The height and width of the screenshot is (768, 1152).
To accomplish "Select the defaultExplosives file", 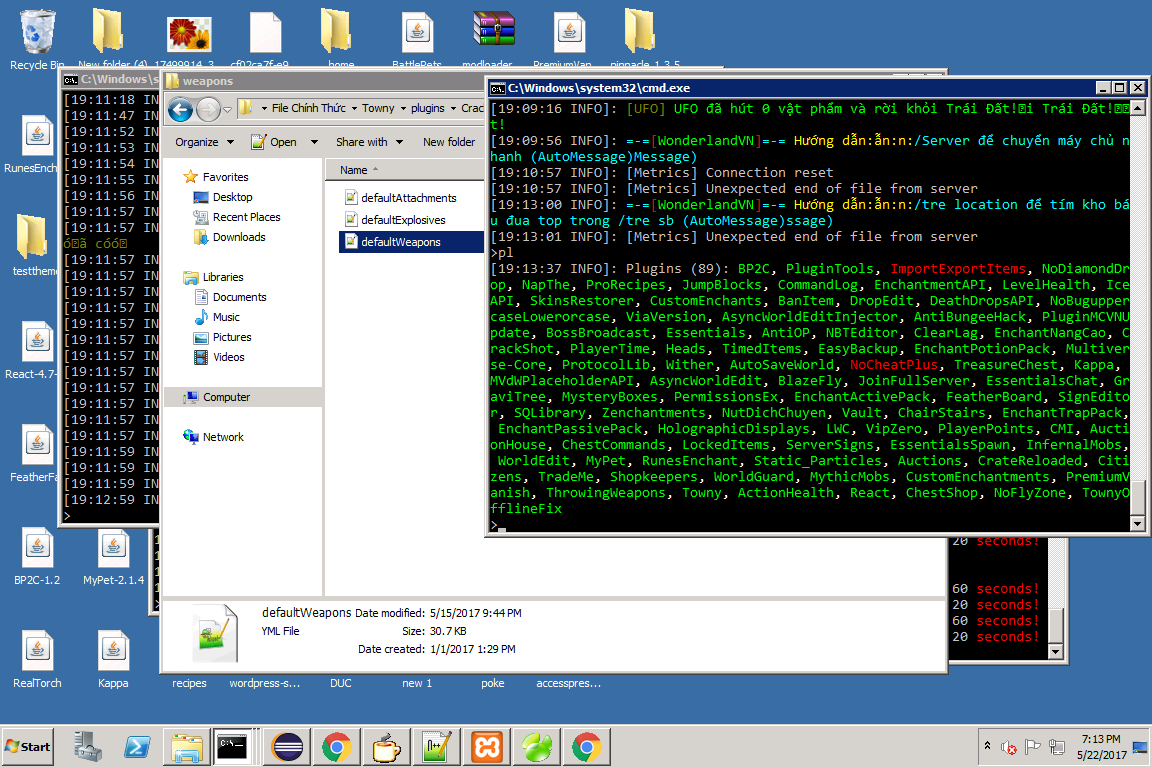I will [403, 220].
